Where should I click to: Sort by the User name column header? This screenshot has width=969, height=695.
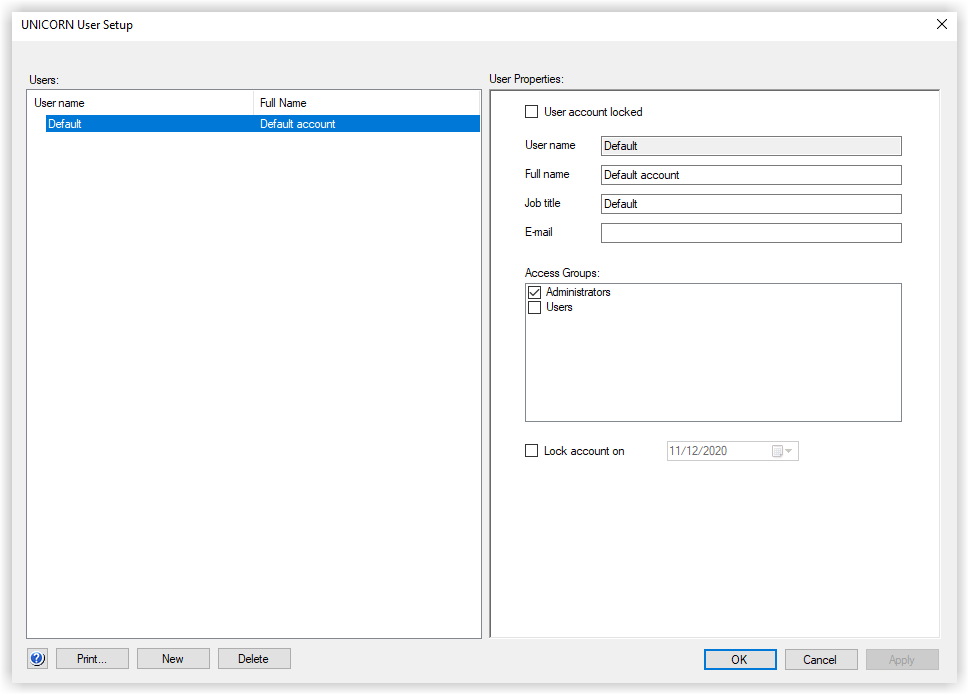coord(141,103)
